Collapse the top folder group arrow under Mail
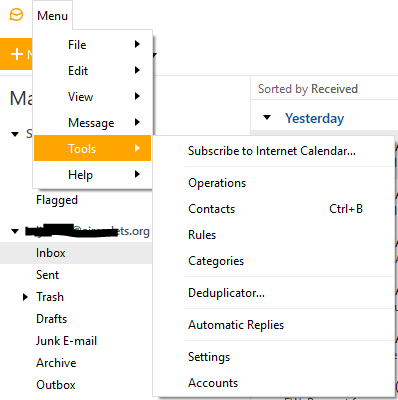This screenshot has width=398, height=400. pos(15,134)
